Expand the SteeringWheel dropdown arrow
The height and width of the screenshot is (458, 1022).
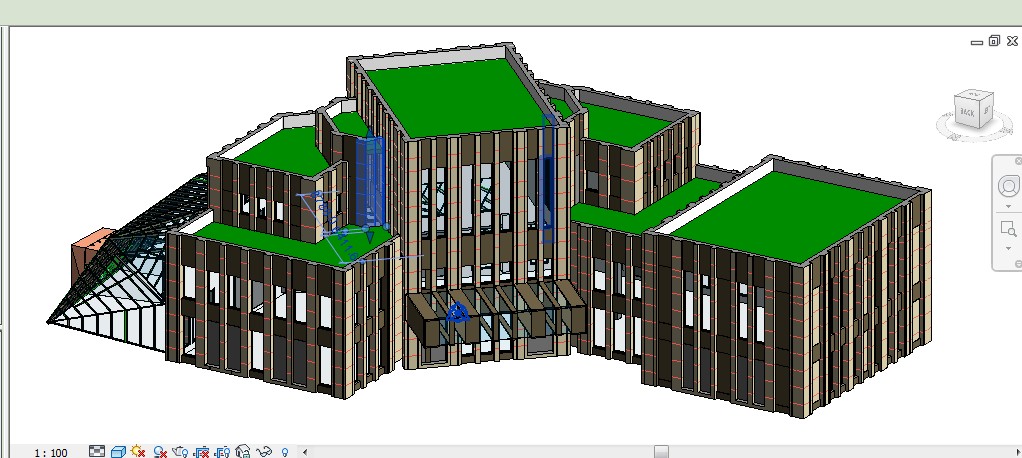coord(1008,207)
